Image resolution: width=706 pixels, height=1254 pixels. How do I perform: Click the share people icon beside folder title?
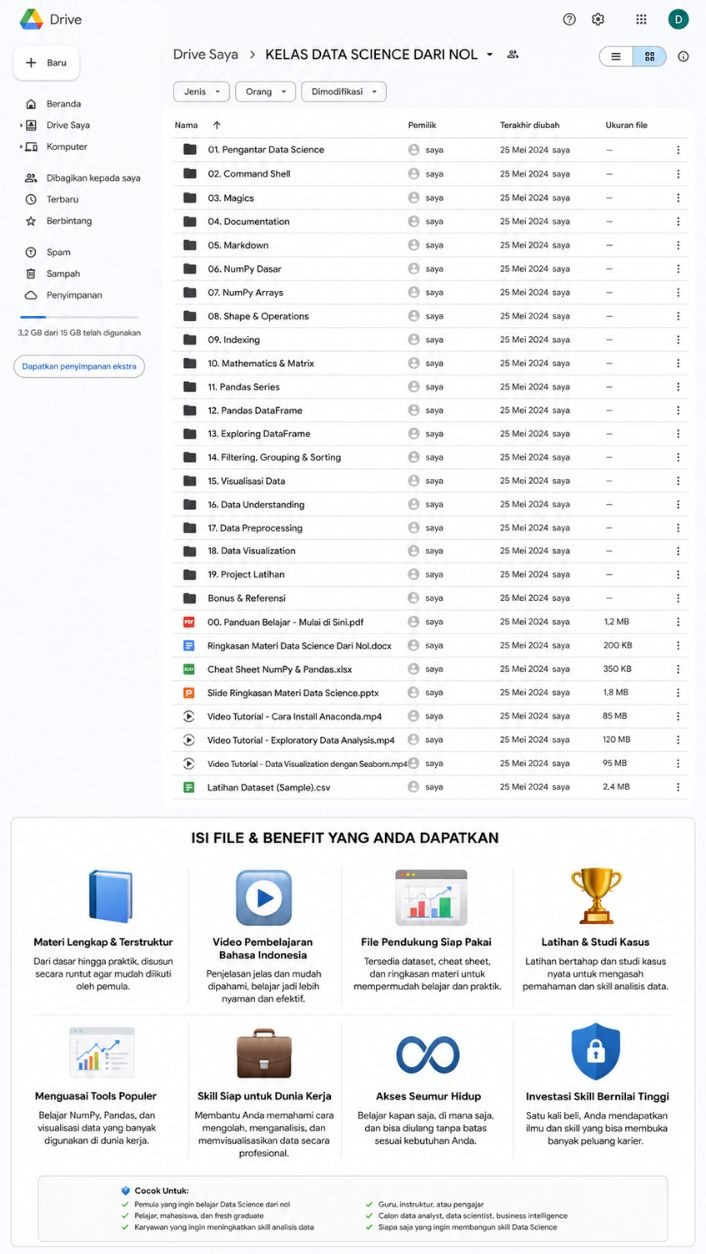[x=513, y=54]
